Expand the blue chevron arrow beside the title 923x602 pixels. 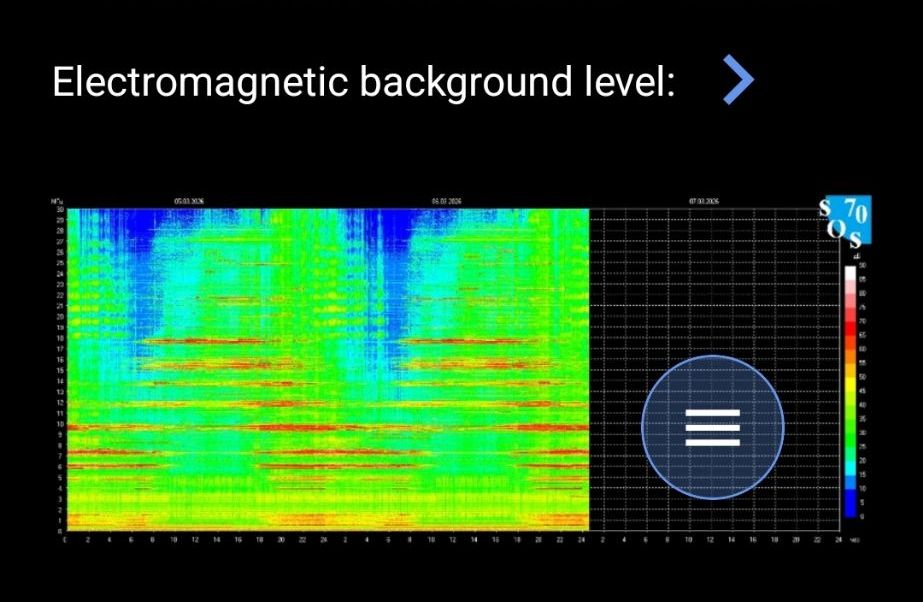[x=738, y=81]
